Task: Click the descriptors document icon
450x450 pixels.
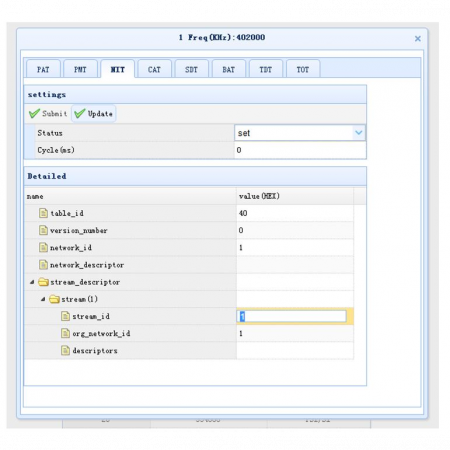Action: [x=65, y=351]
